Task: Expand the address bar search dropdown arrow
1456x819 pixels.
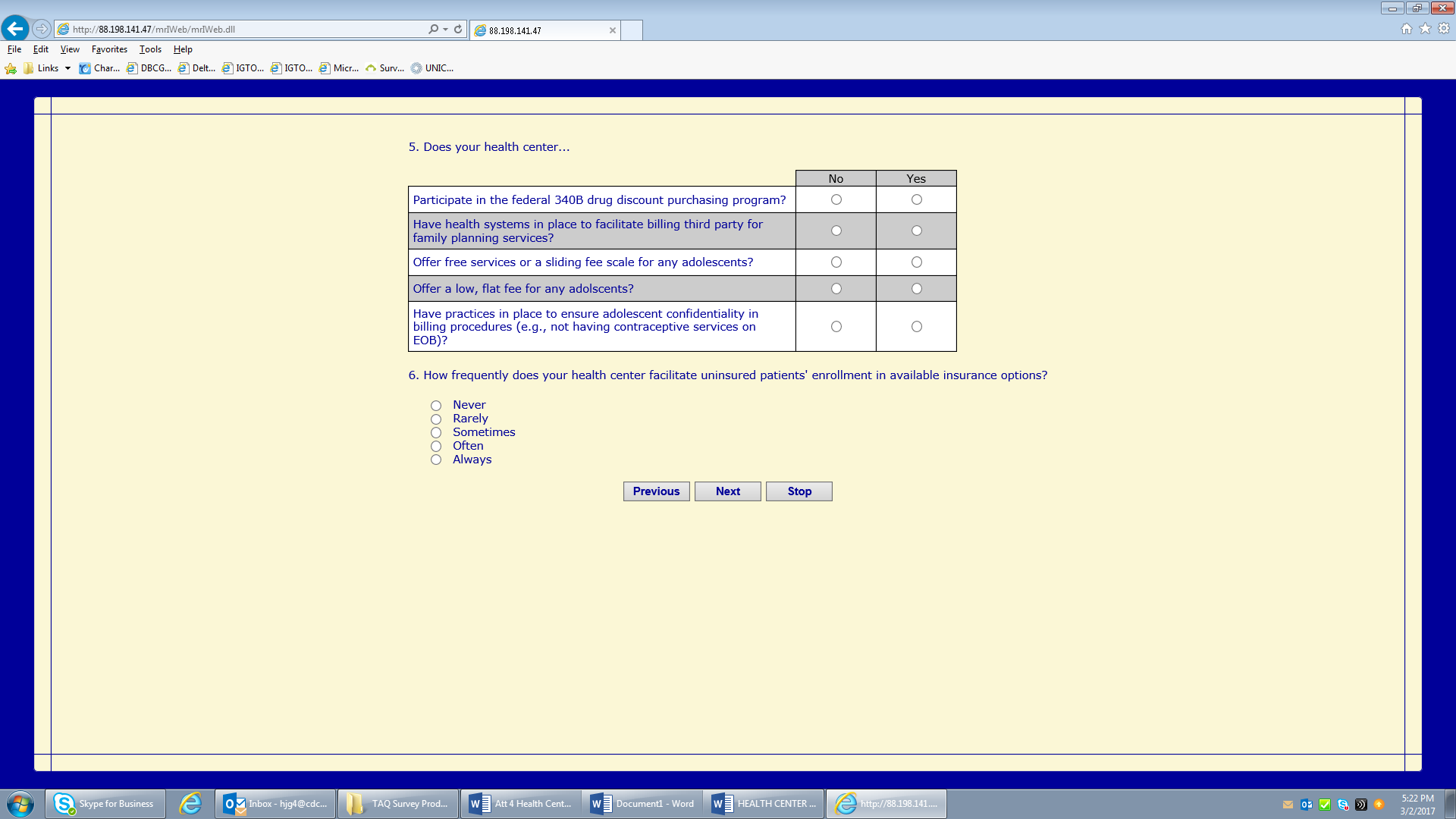Action: [x=446, y=30]
